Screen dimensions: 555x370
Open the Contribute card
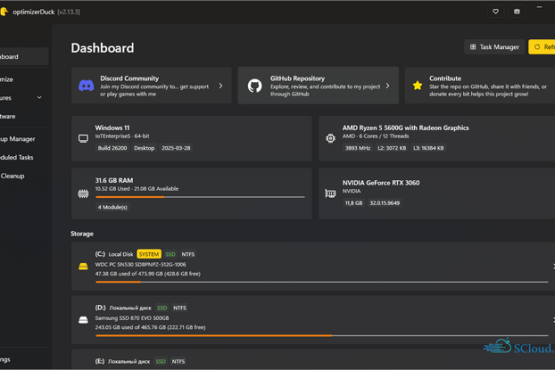[480, 85]
